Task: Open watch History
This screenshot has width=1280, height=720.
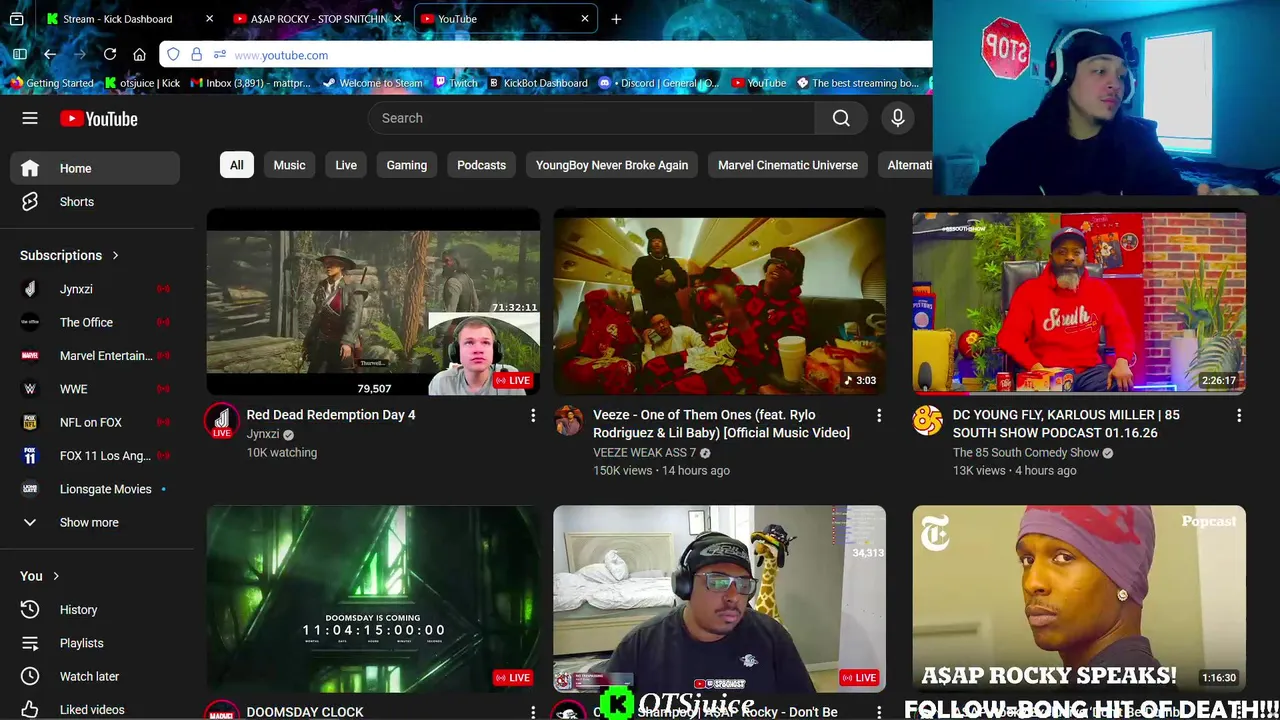Action: 95,610
